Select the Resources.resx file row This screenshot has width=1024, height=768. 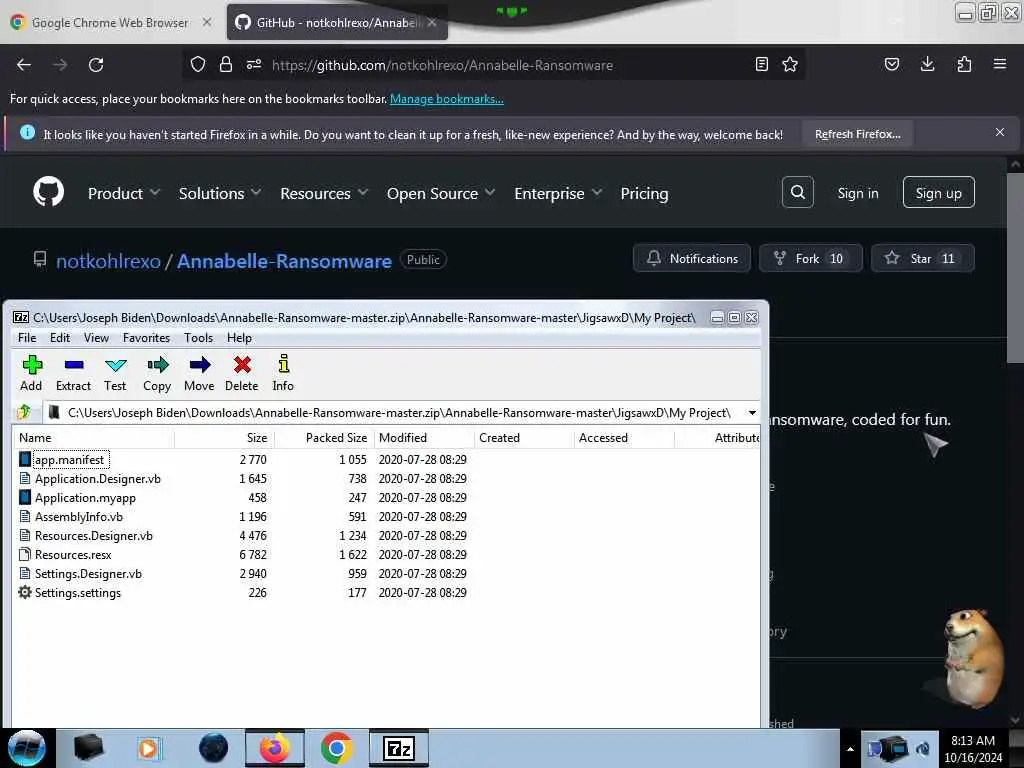click(x=385, y=554)
